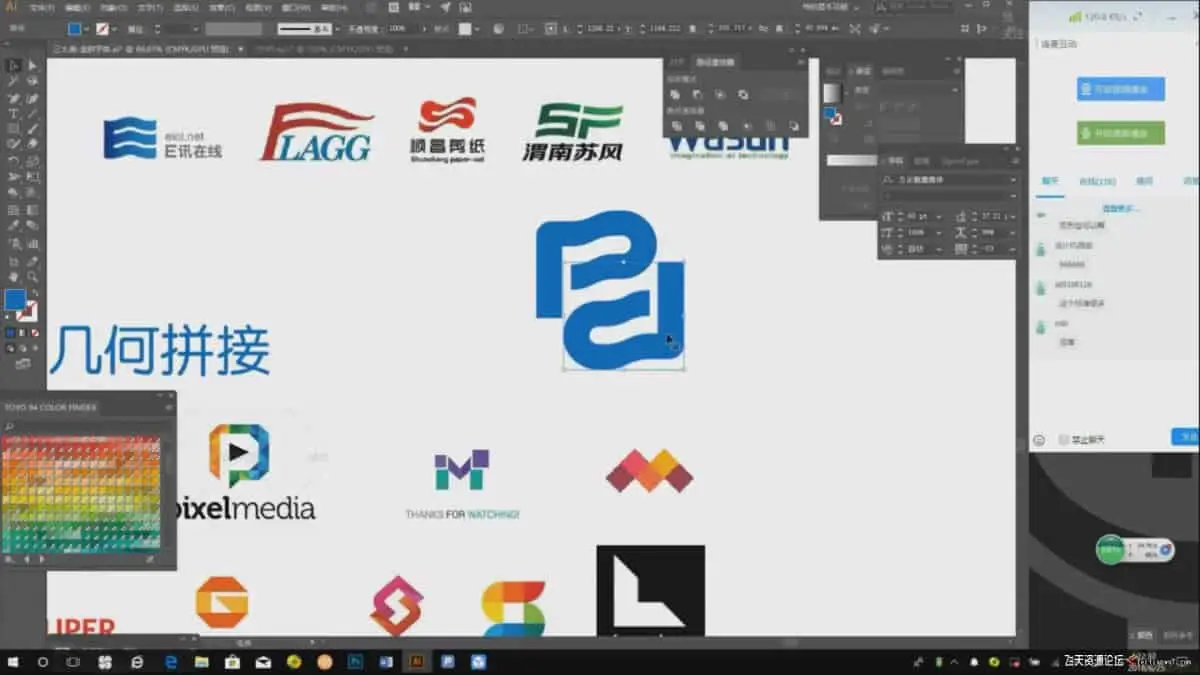Click the 查看更多 link in chat

(x=1121, y=208)
